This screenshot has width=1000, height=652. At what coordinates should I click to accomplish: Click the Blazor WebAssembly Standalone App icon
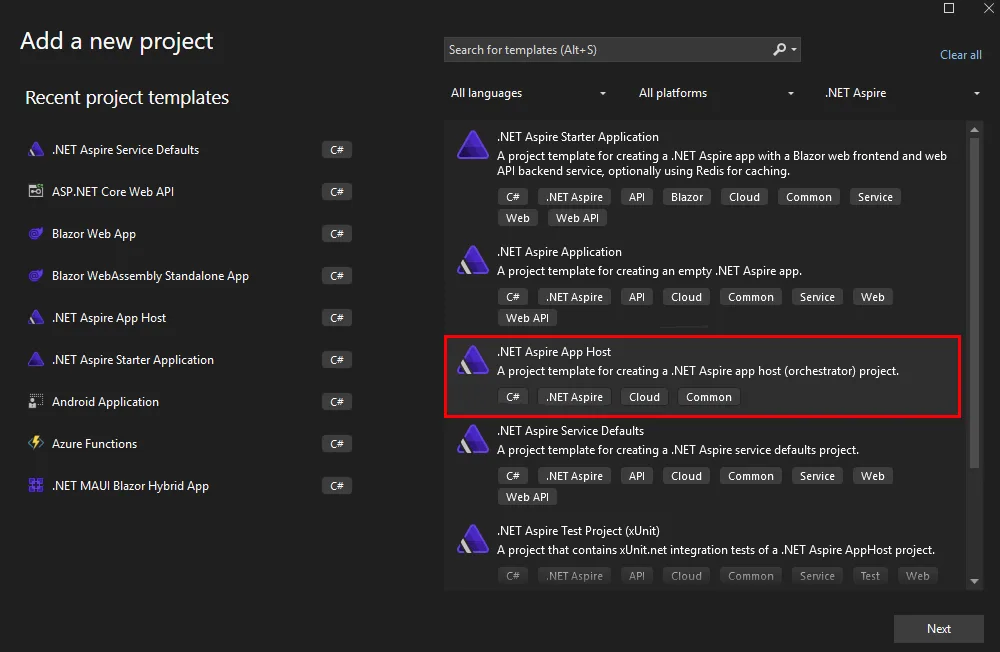36,275
